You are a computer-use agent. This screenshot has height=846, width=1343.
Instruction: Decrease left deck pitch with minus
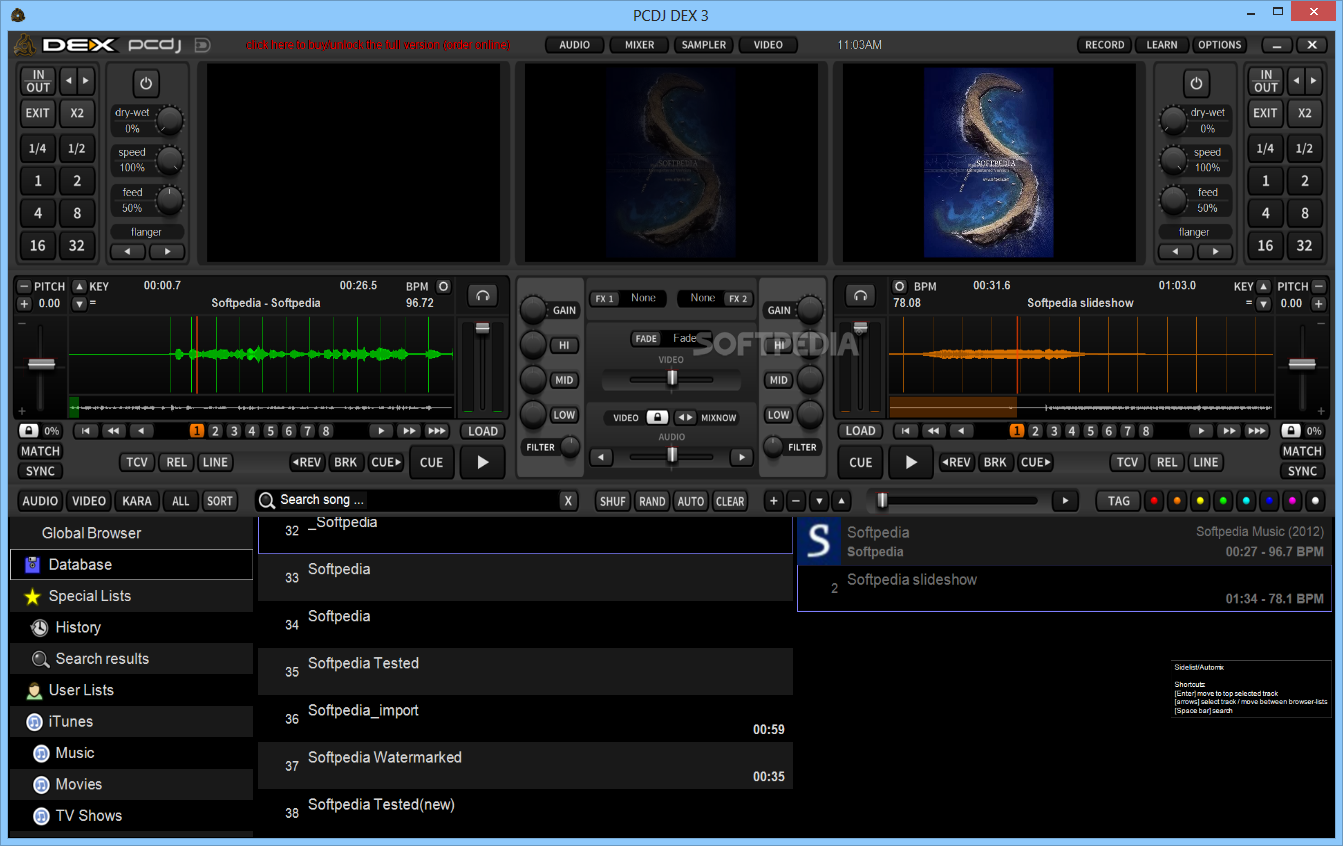click(x=24, y=286)
